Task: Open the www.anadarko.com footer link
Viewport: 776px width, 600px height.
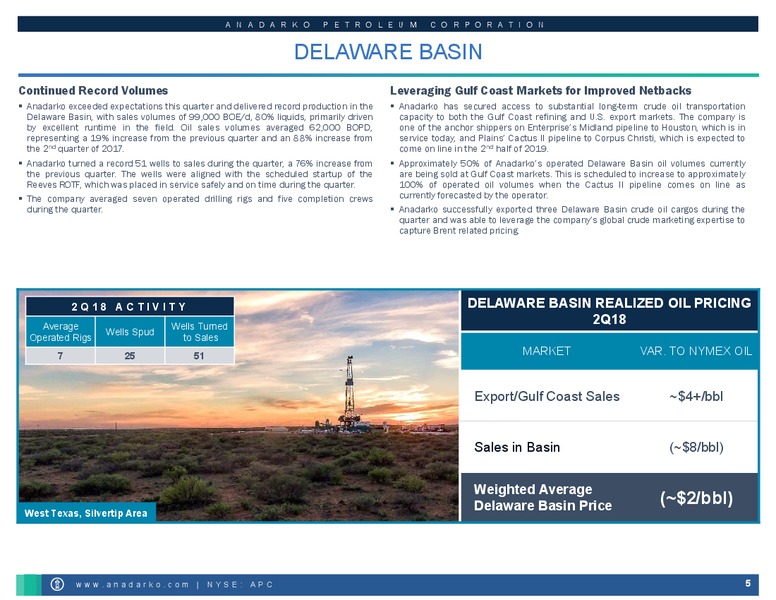Action: pos(132,585)
